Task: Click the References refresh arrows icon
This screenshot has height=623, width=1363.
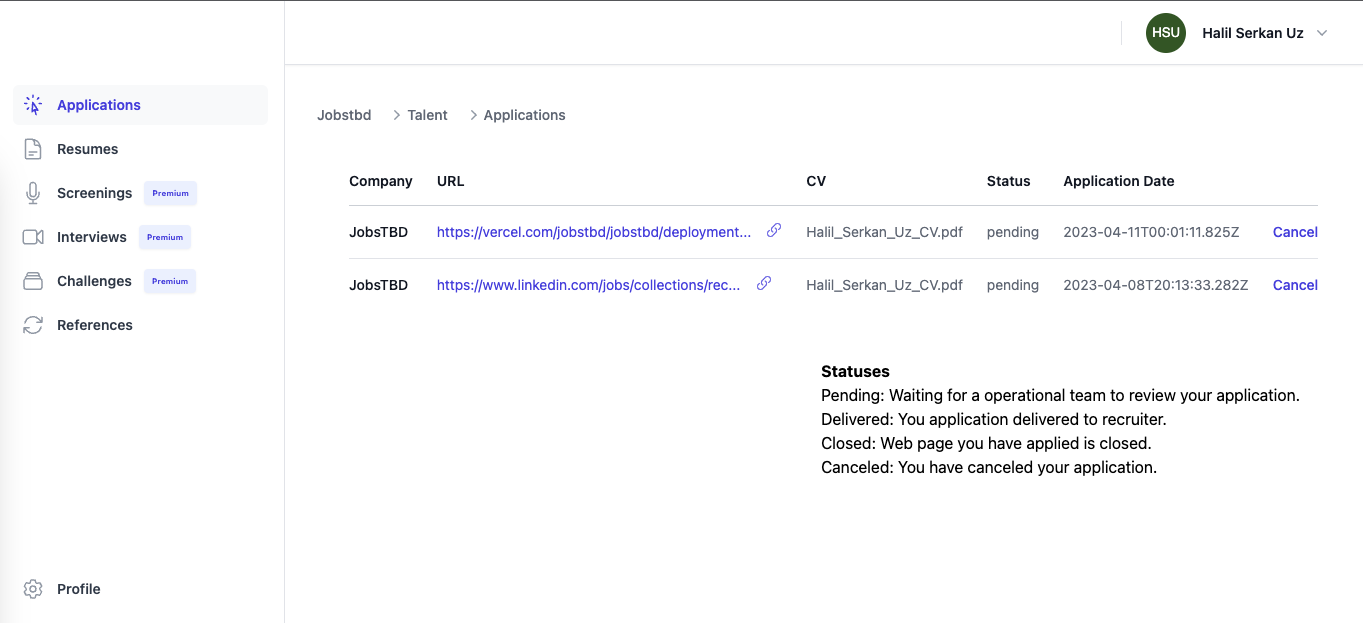Action: pos(33,325)
